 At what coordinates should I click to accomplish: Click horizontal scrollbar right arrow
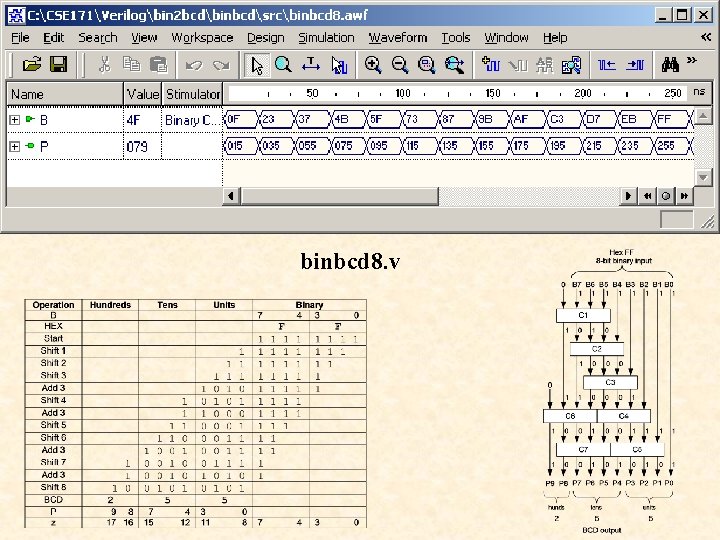coord(628,196)
